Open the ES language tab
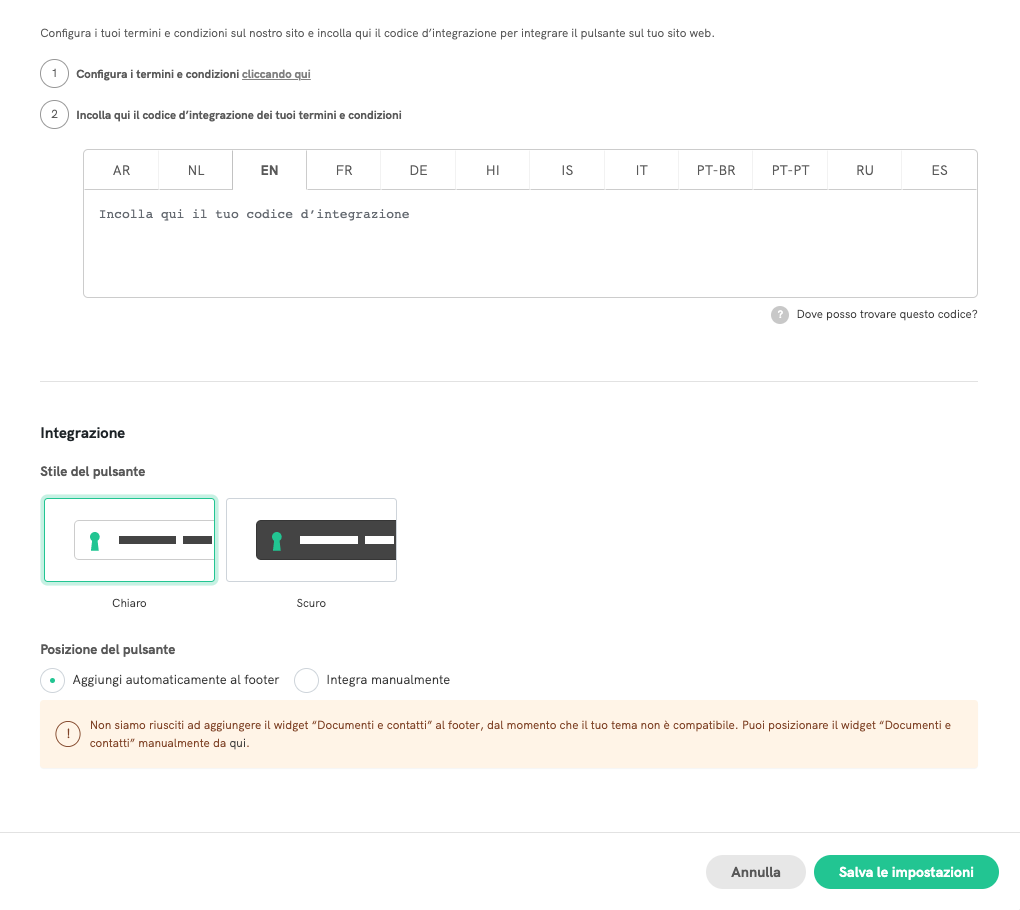The height and width of the screenshot is (910, 1020). [939, 171]
